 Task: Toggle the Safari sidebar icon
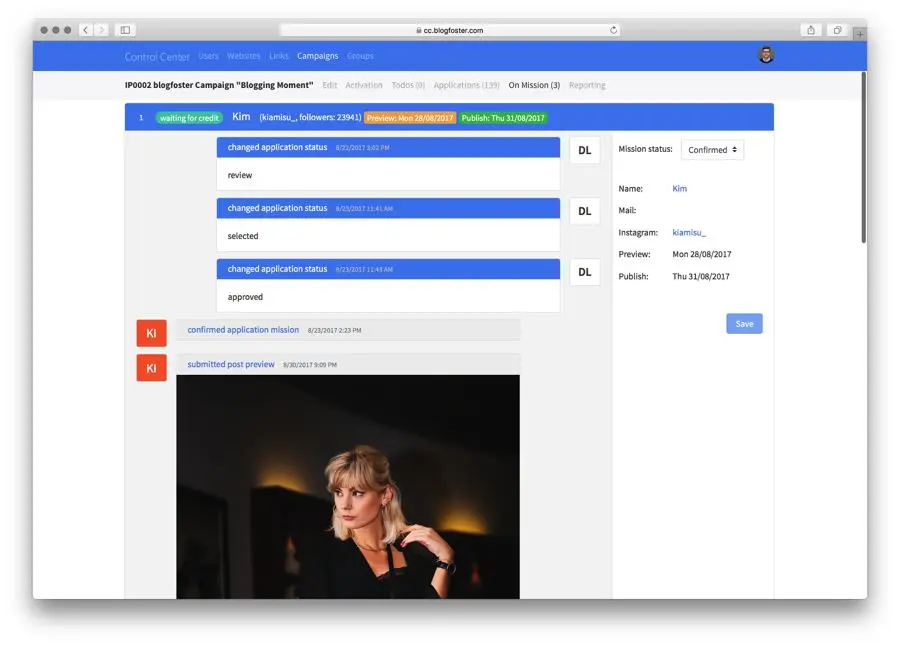click(x=125, y=30)
